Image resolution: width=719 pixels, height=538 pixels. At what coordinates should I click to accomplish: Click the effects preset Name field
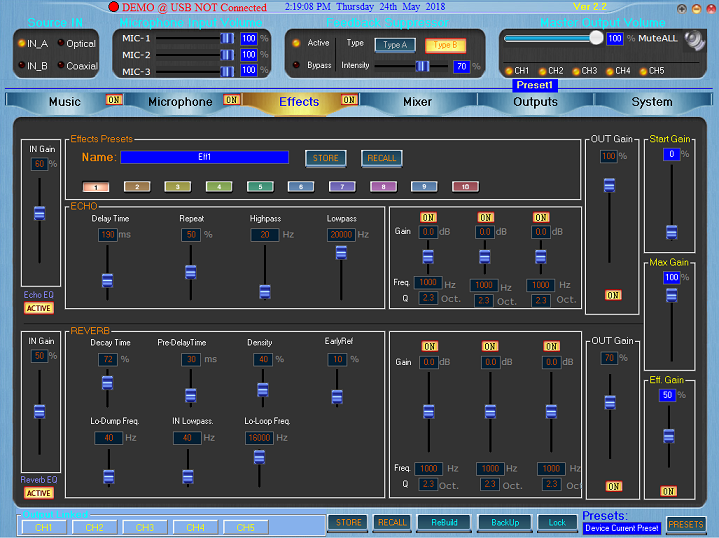[x=205, y=157]
